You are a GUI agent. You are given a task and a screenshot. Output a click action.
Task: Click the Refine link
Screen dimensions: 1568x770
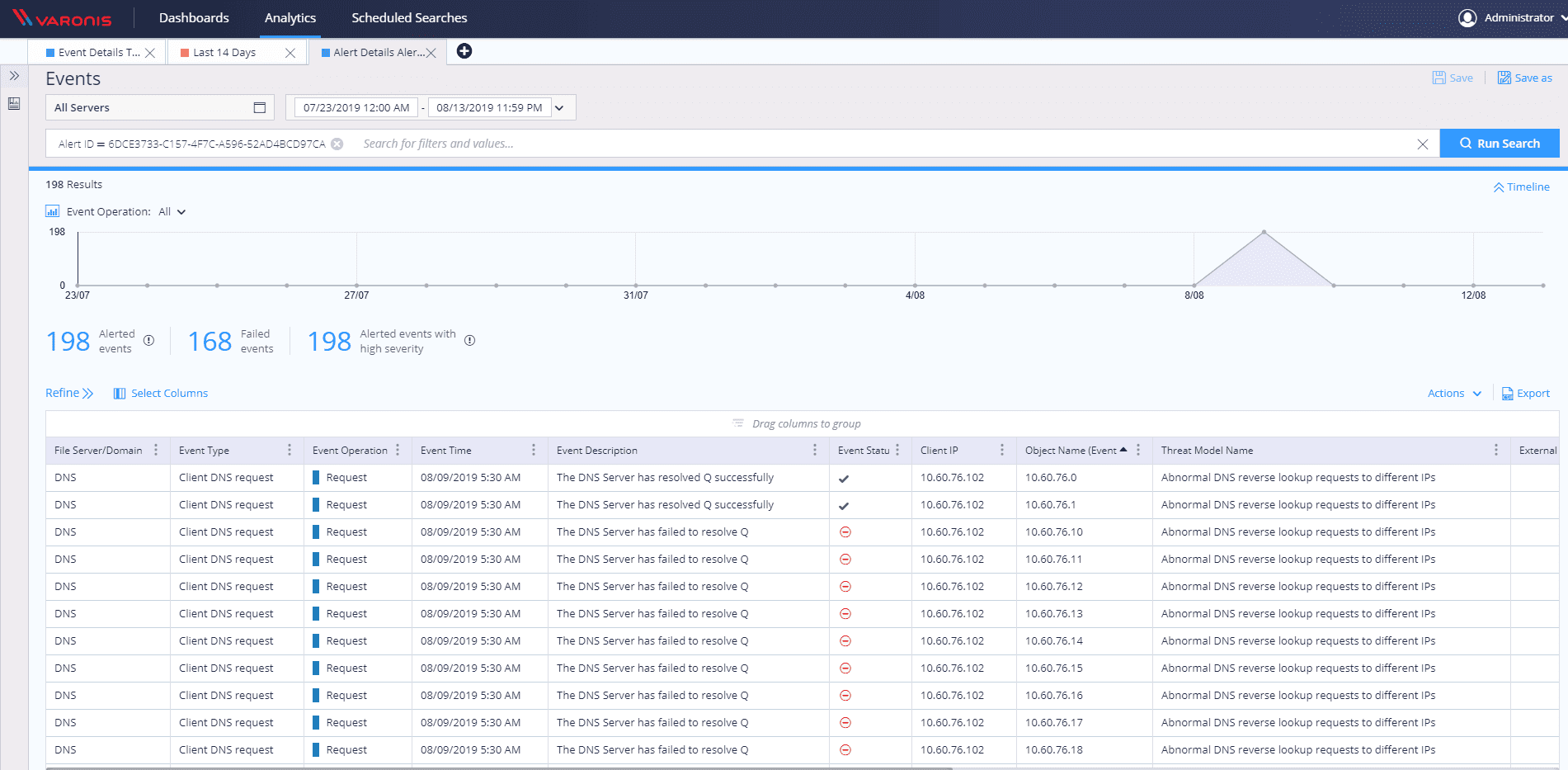coord(69,394)
